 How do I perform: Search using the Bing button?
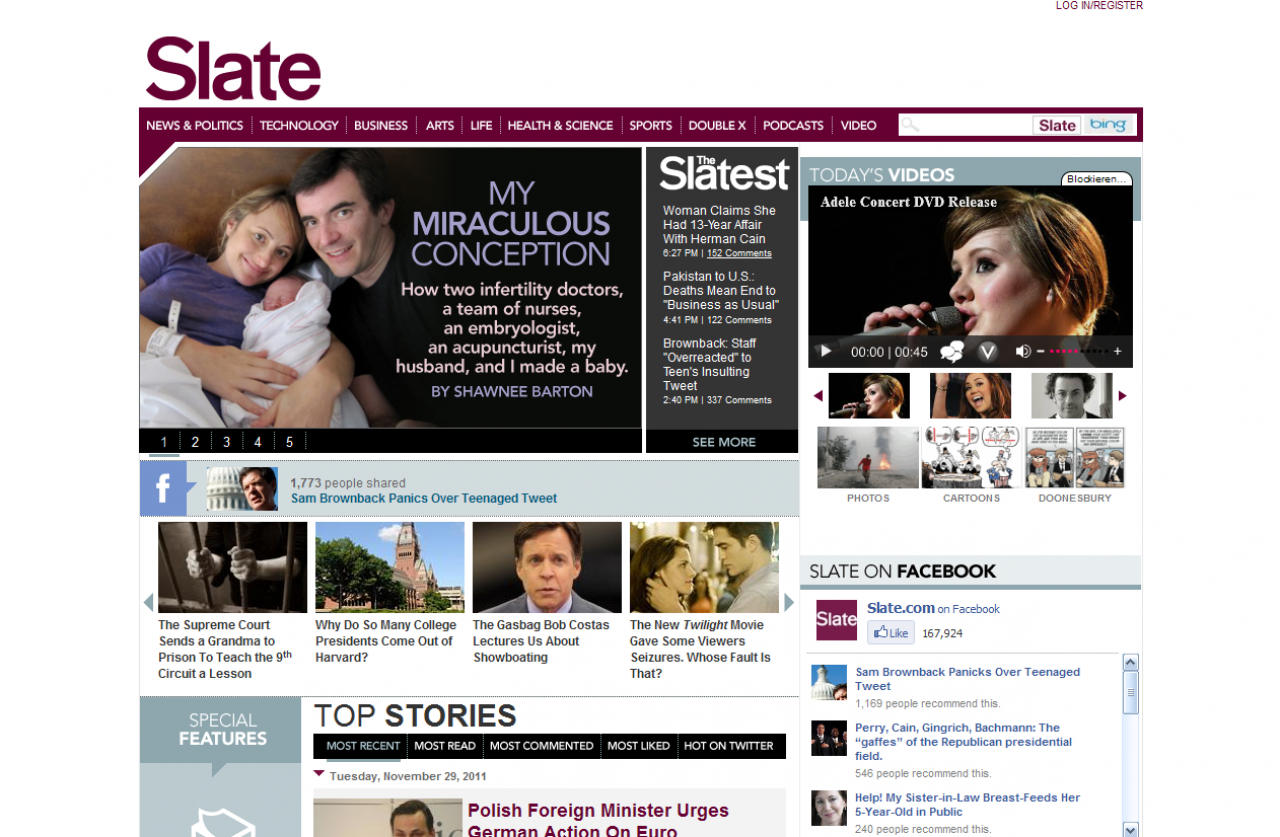point(1108,125)
